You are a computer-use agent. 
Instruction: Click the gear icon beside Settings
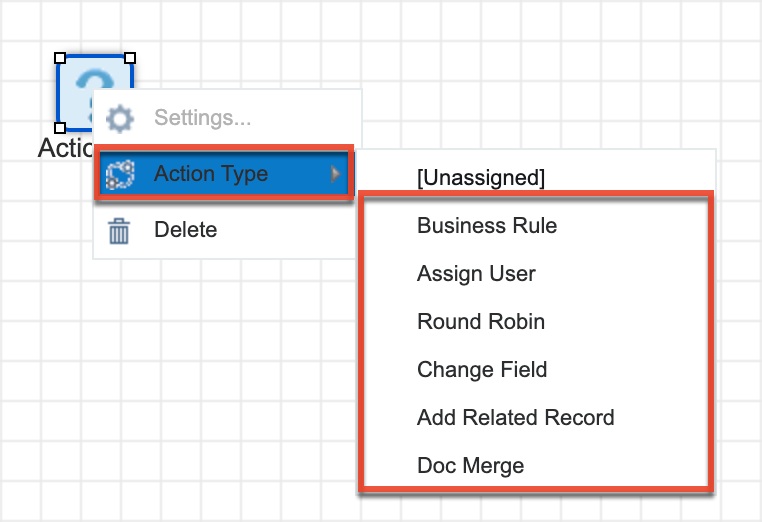[120, 119]
